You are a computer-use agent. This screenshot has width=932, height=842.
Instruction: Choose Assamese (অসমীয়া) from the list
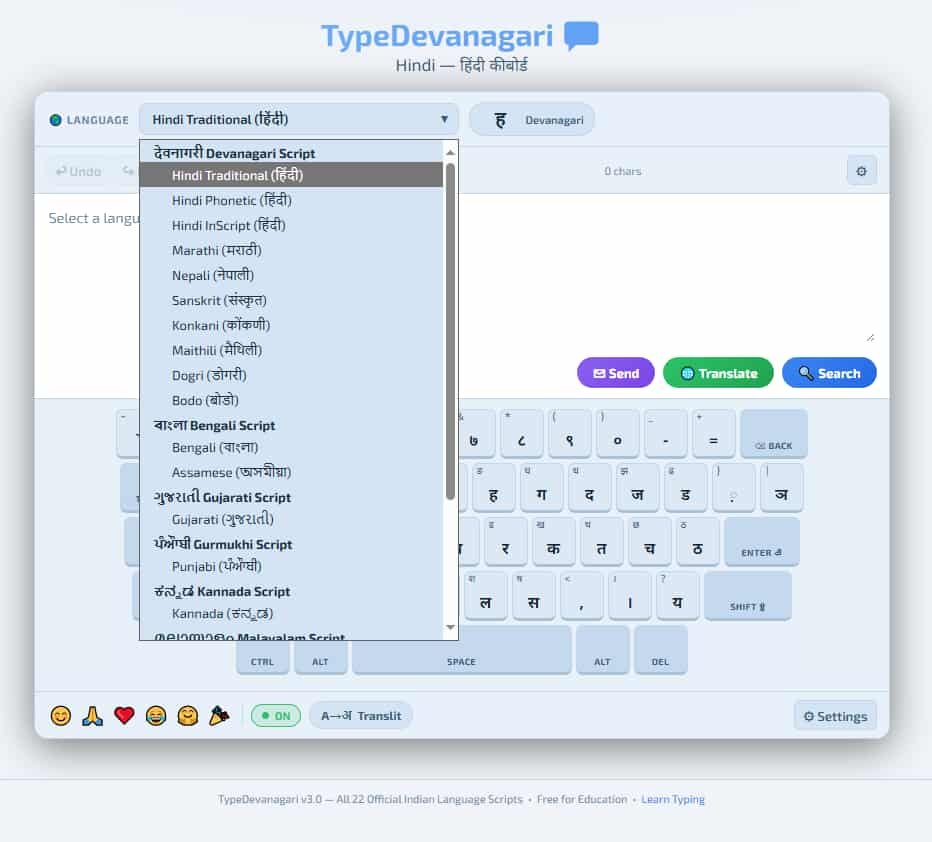291,472
